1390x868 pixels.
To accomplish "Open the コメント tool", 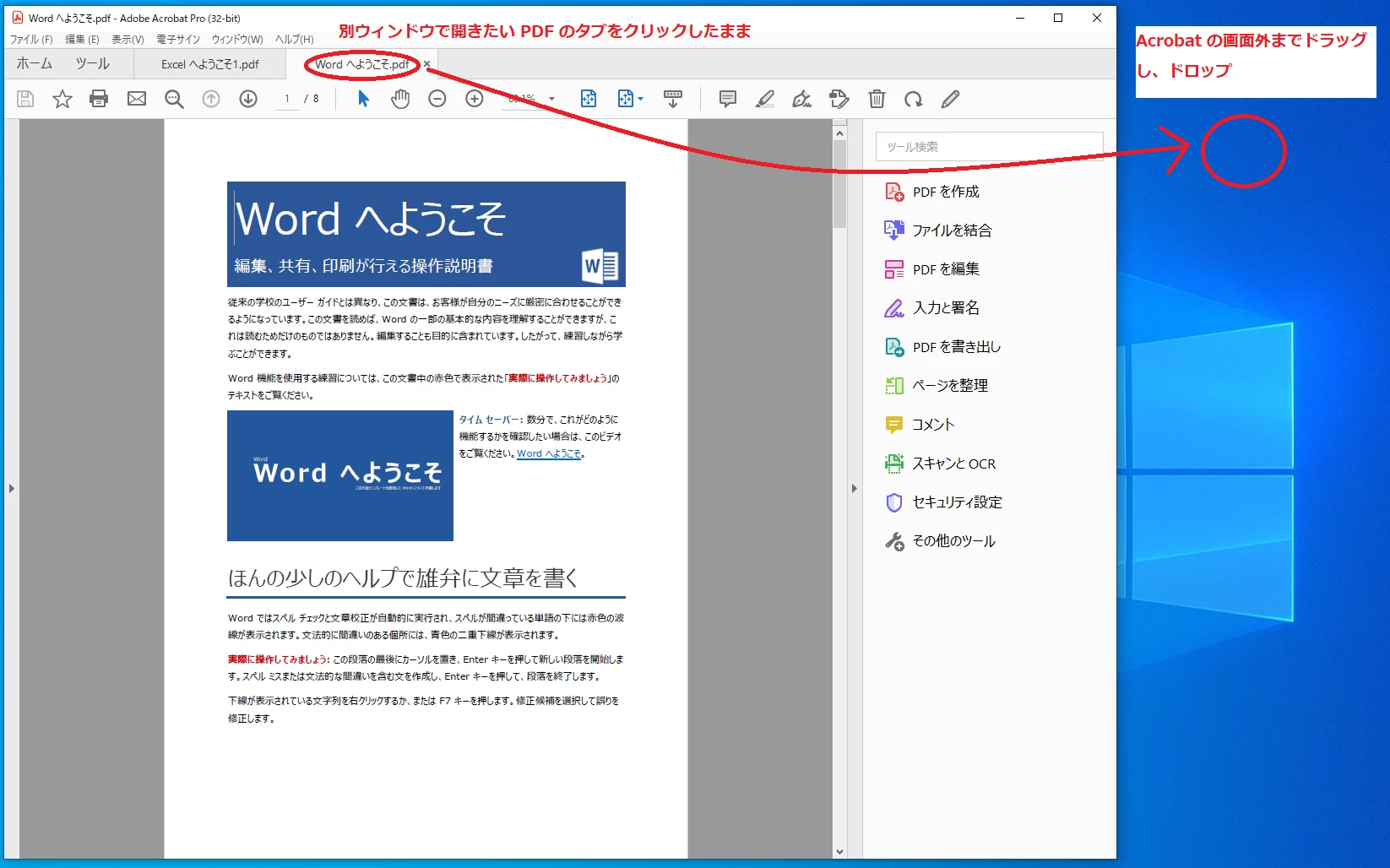I will [920, 424].
